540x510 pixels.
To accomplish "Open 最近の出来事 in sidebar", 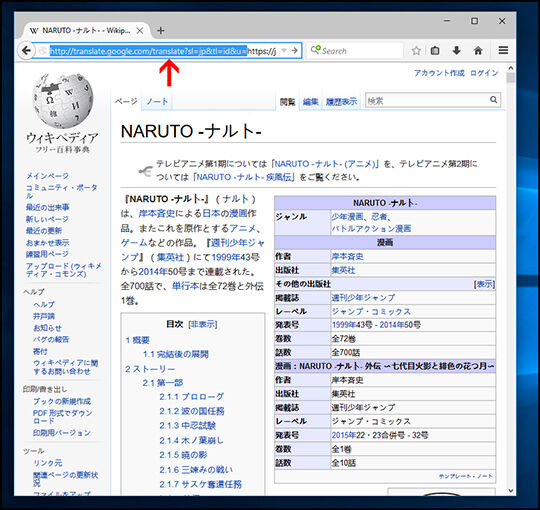I will (48, 207).
